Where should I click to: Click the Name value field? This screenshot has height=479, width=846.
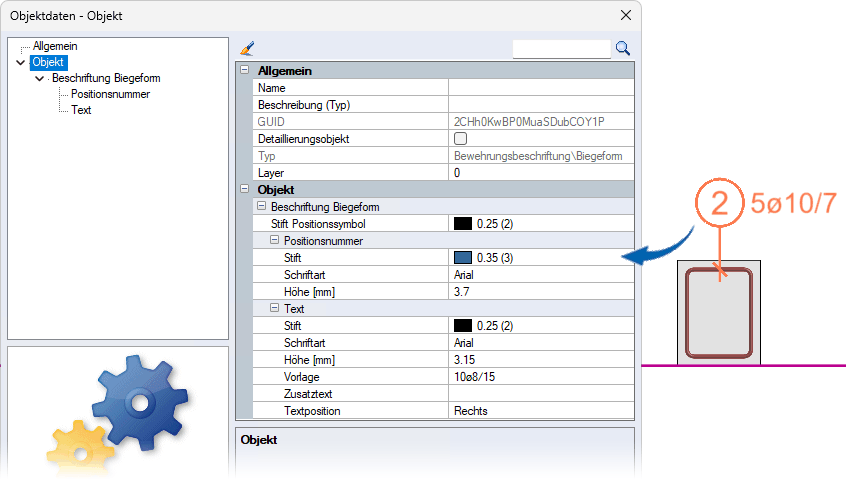[541, 88]
